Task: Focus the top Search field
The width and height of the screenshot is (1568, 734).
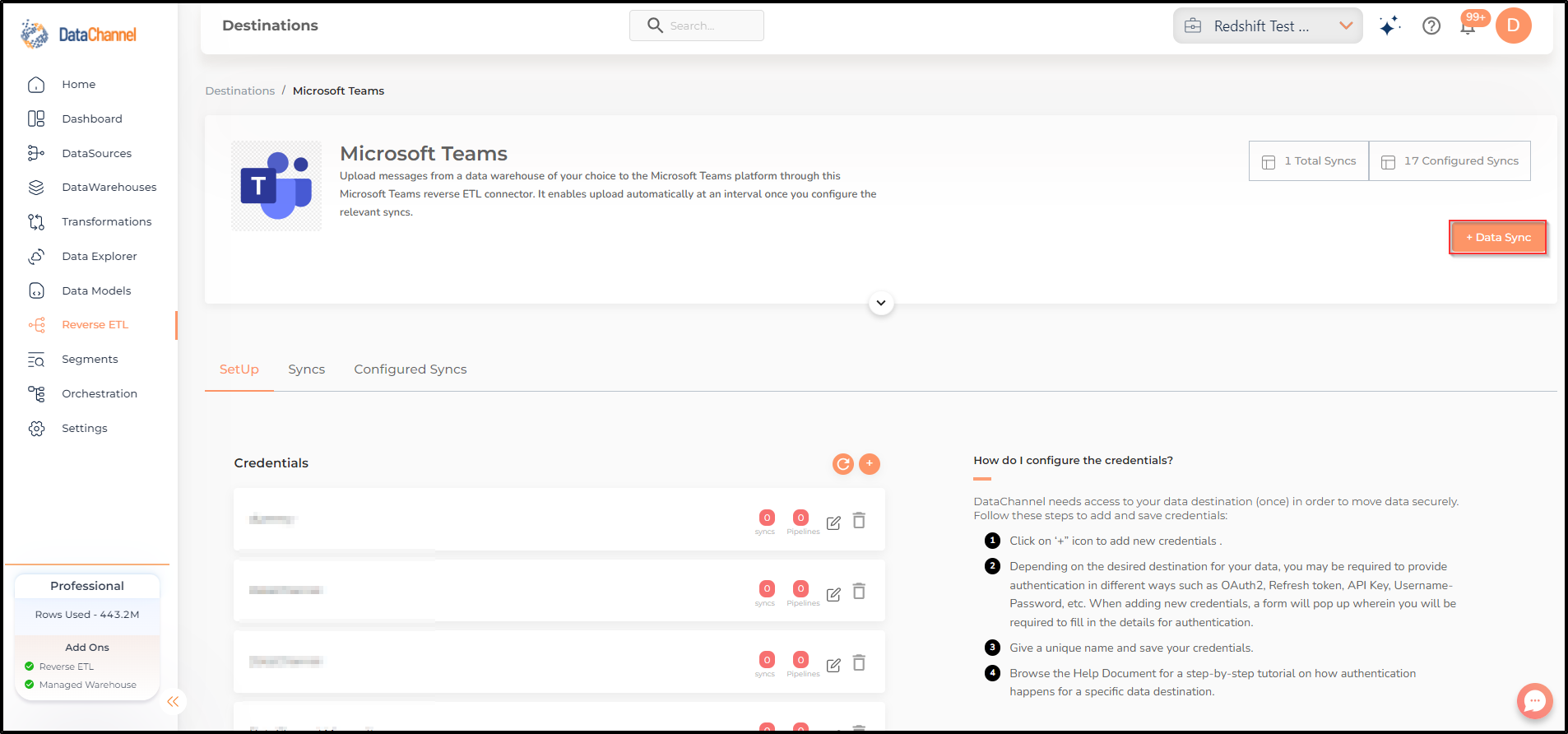Action: point(697,26)
